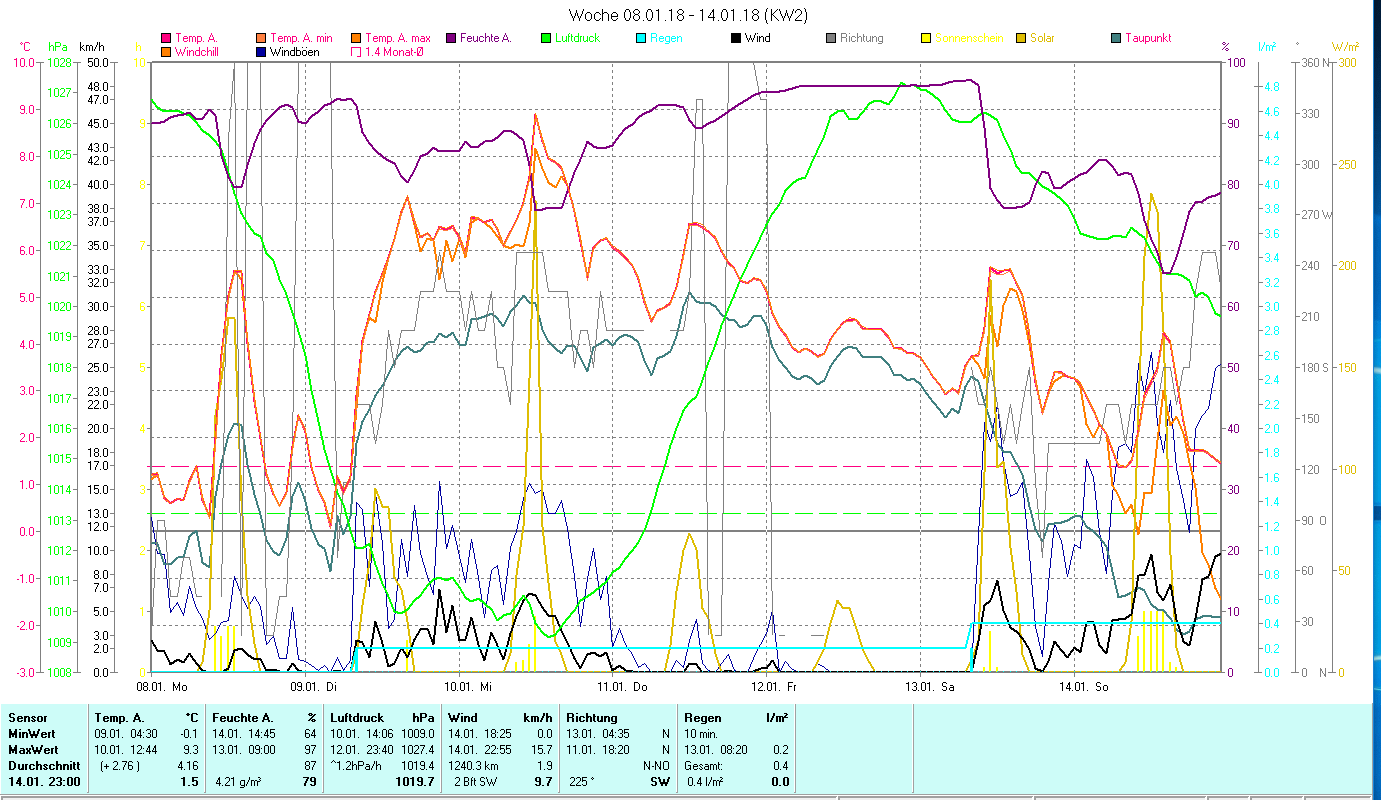Click the rain total '0.4 l/m²'

pyautogui.click(x=707, y=782)
